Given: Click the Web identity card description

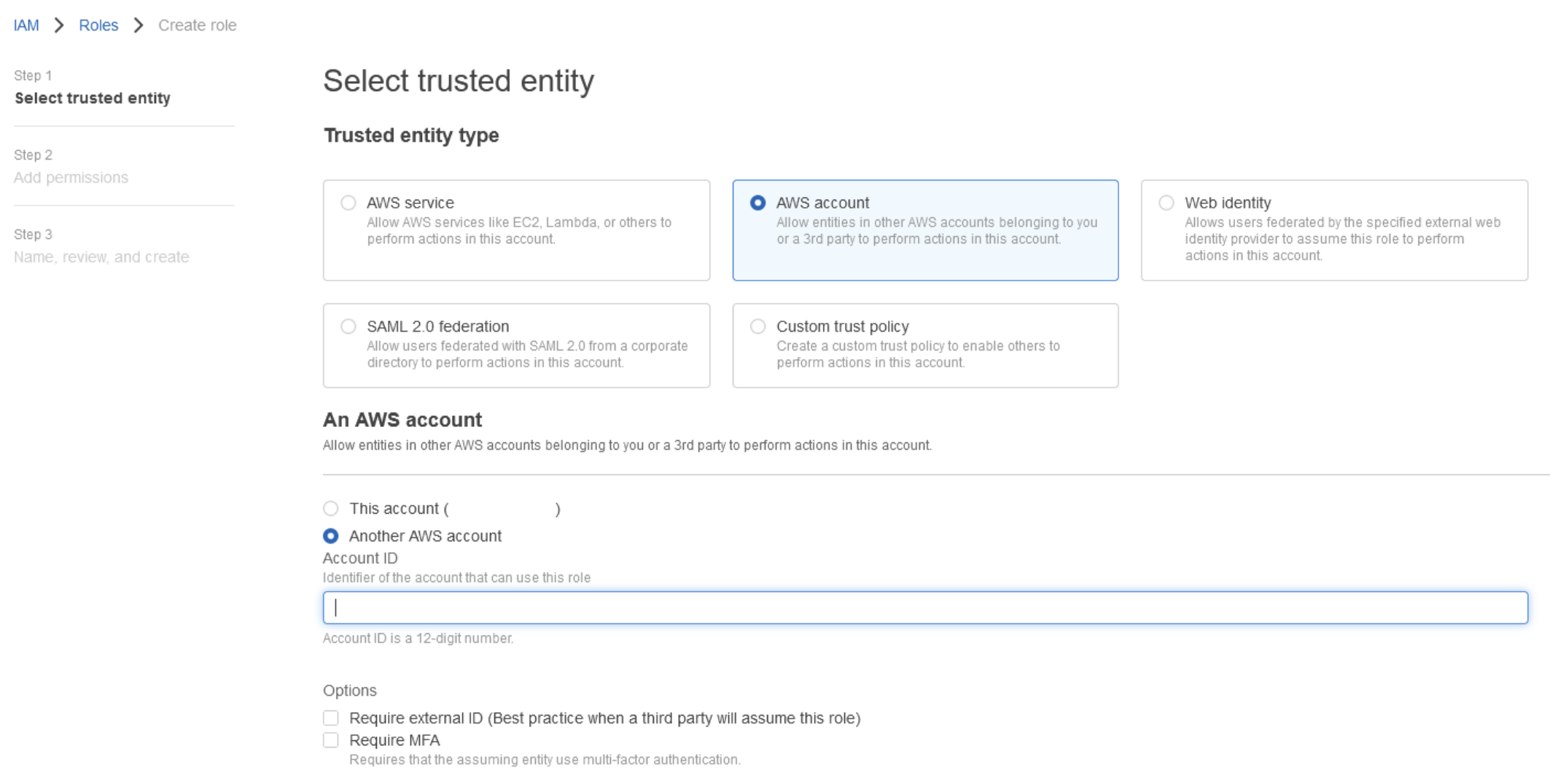Looking at the screenshot, I should pos(1341,239).
